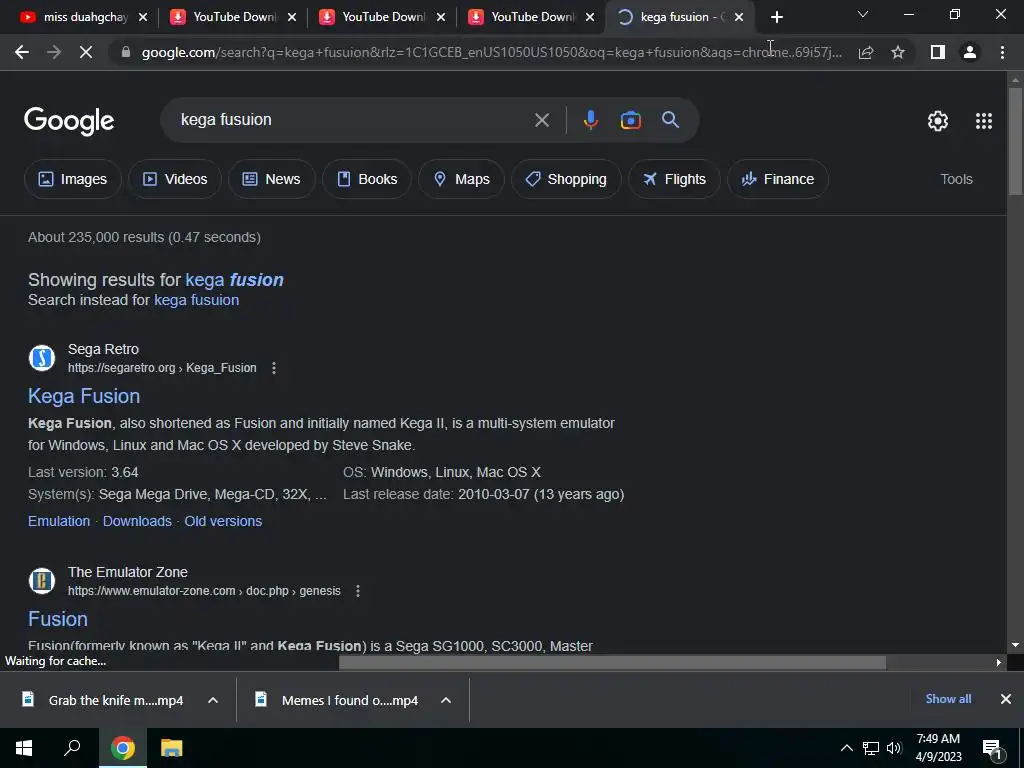
Task: Open the Google apps grid
Action: [984, 121]
